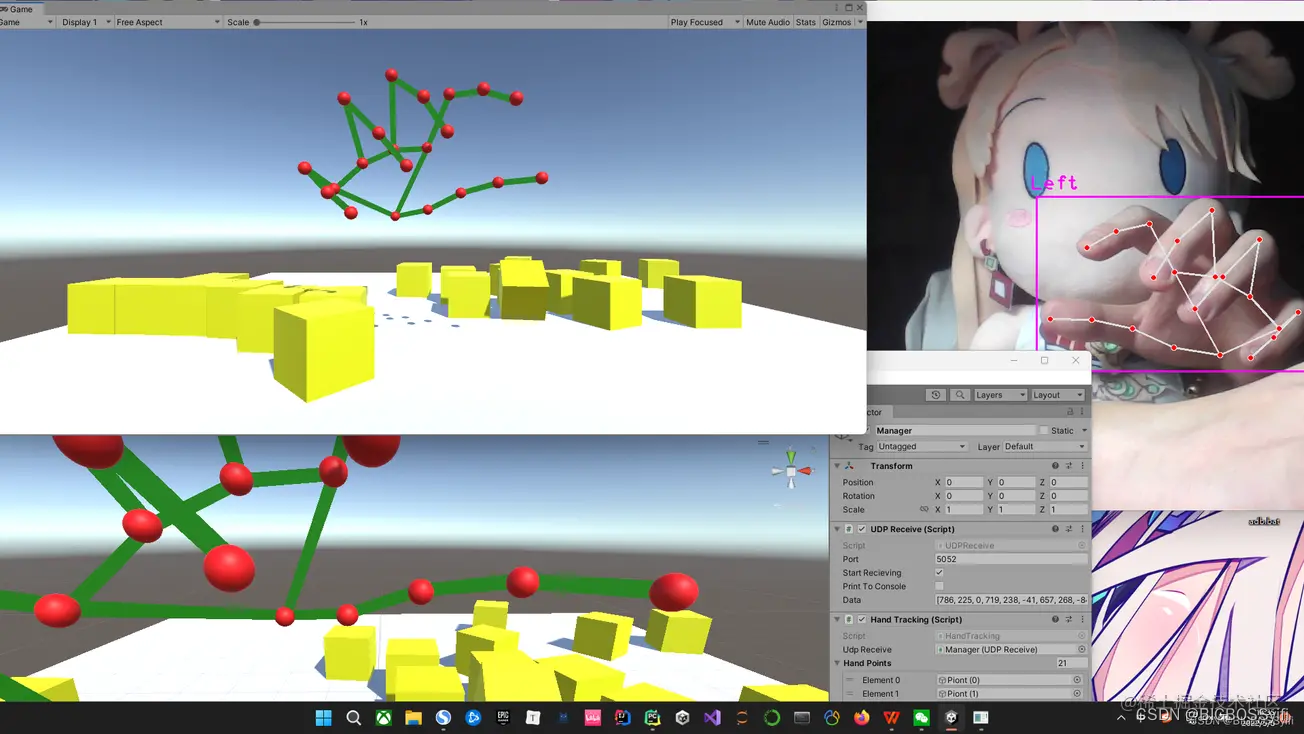
Task: Open Epic Games Launcher from taskbar
Action: point(503,718)
